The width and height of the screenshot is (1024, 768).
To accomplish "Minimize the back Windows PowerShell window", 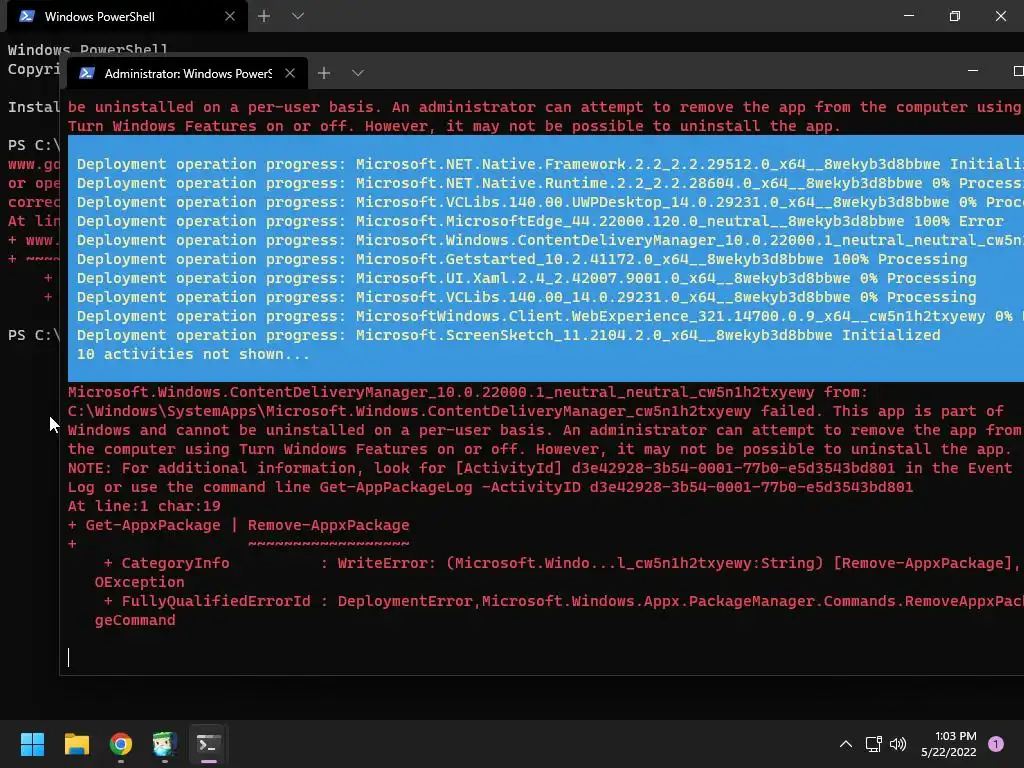I will [x=909, y=16].
